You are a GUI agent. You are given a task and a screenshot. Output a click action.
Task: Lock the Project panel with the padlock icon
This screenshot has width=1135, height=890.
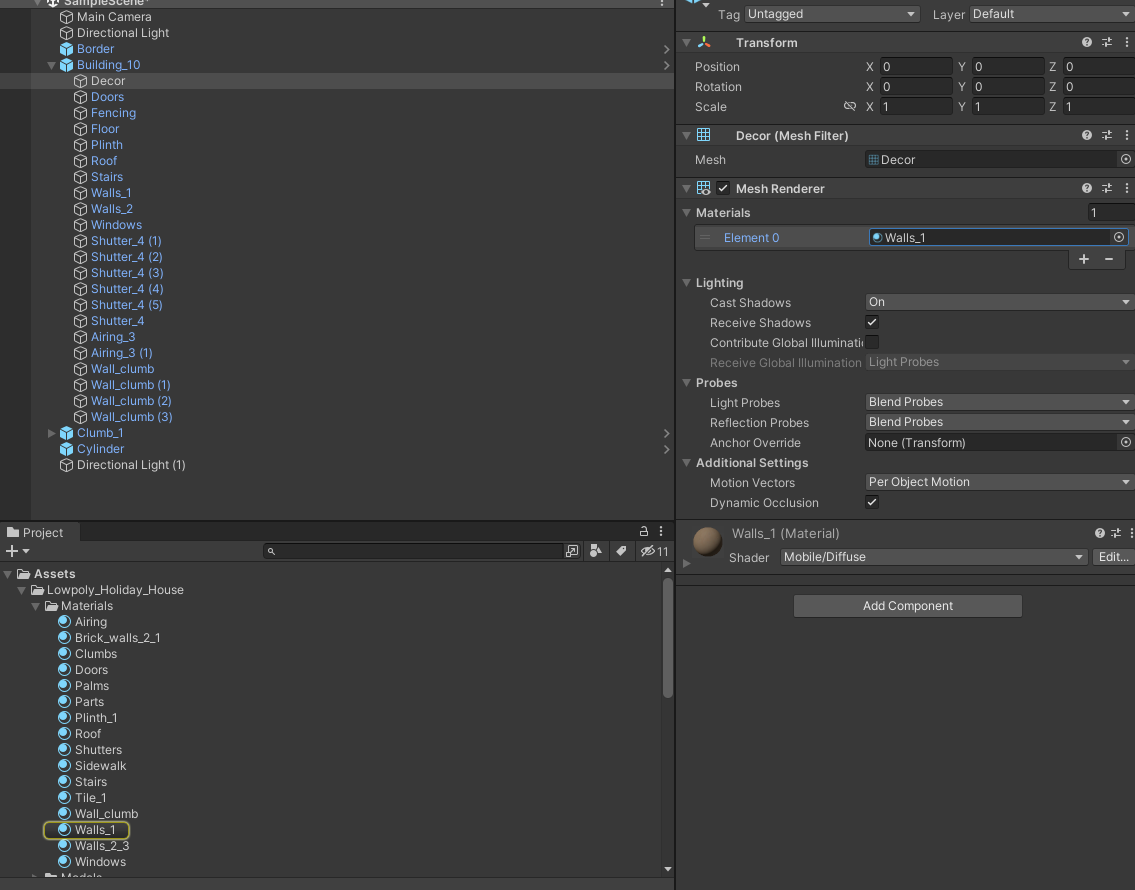(x=644, y=532)
